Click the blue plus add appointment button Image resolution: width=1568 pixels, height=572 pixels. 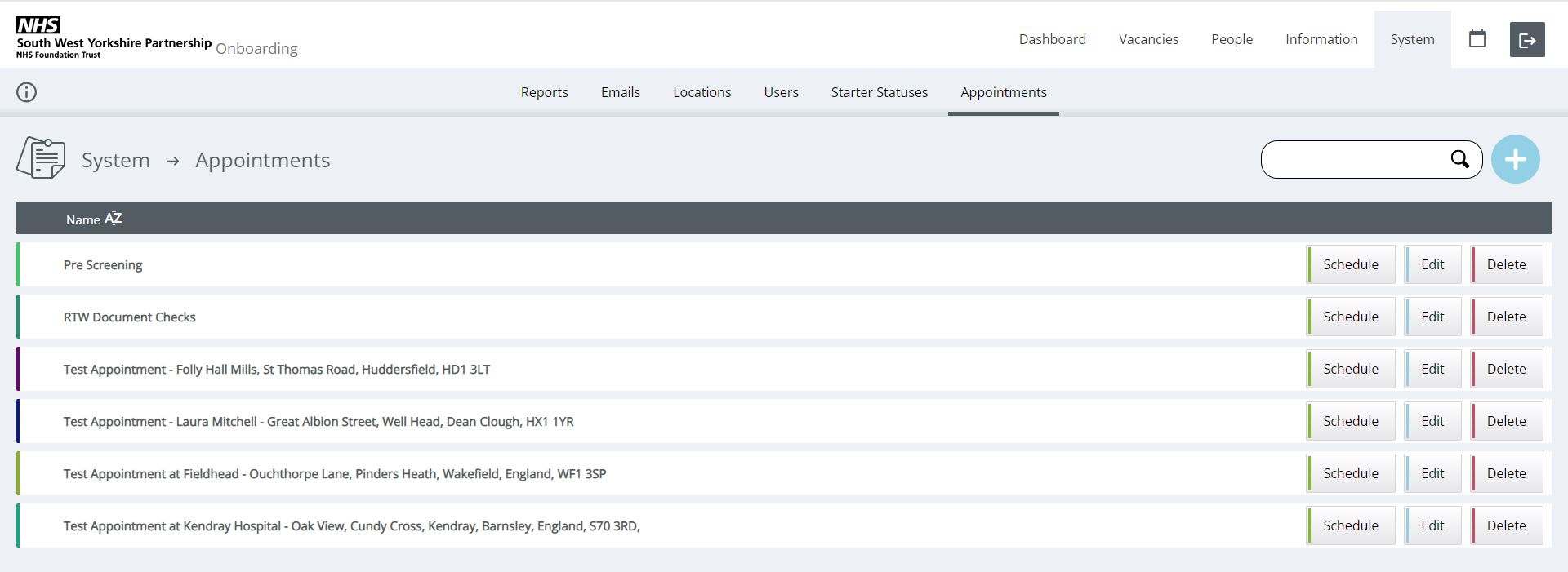click(x=1515, y=159)
